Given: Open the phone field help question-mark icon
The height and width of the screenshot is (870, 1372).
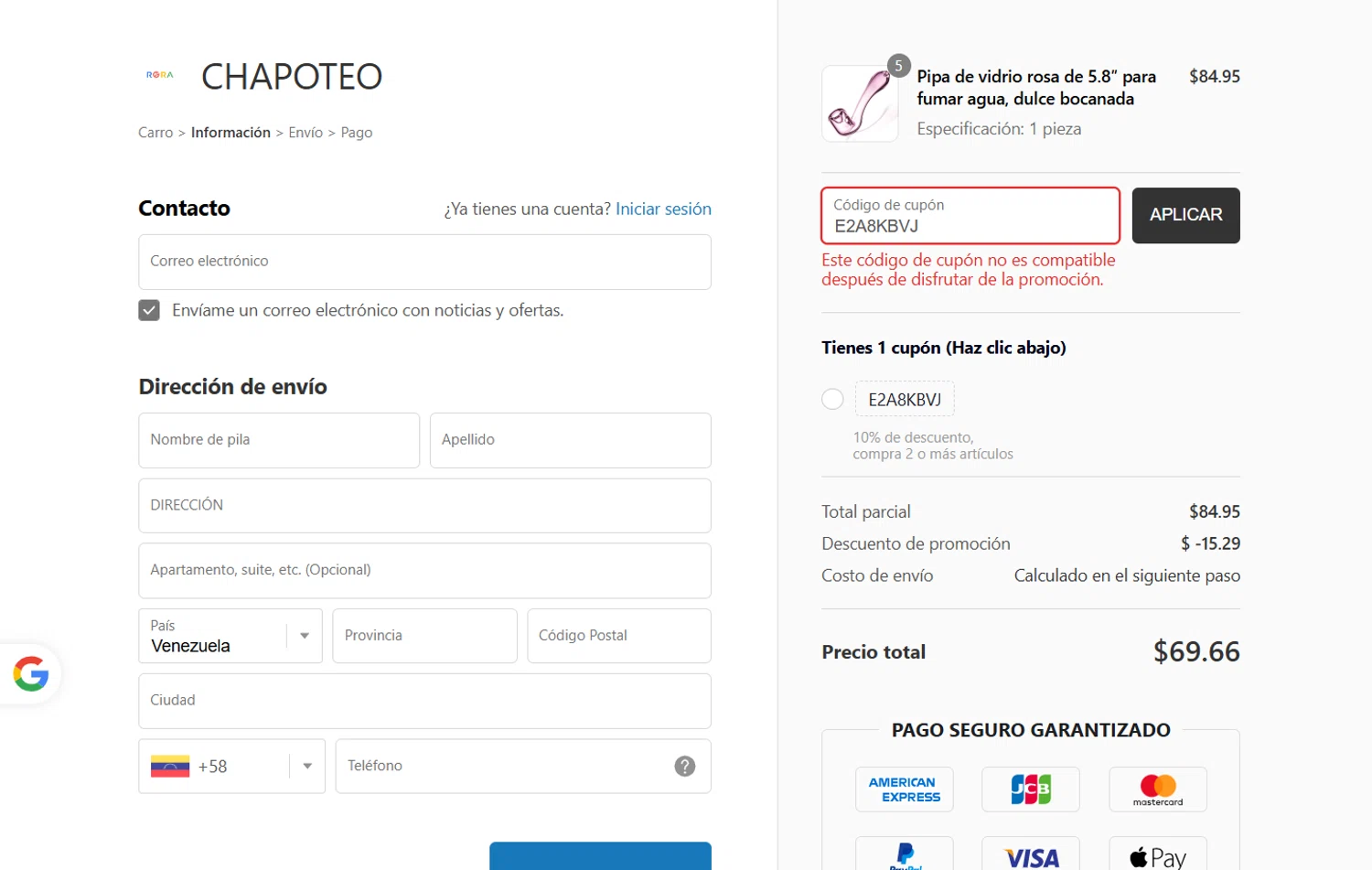Looking at the screenshot, I should pyautogui.click(x=685, y=766).
